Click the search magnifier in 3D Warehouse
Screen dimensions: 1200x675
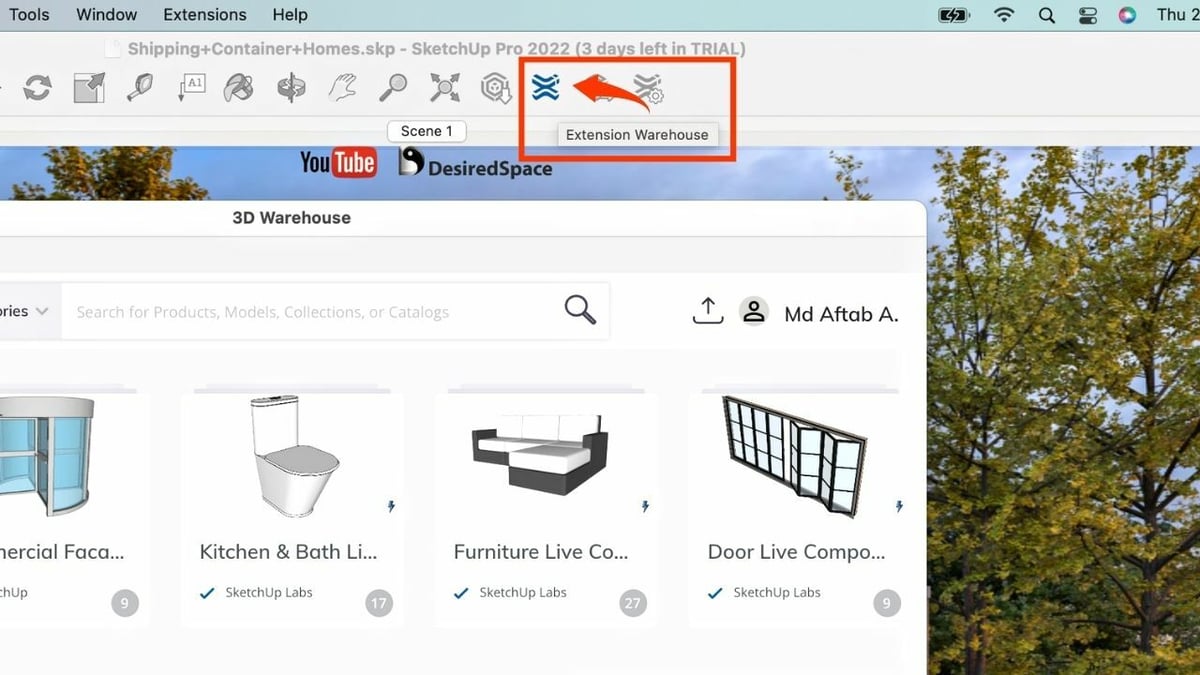tap(580, 310)
